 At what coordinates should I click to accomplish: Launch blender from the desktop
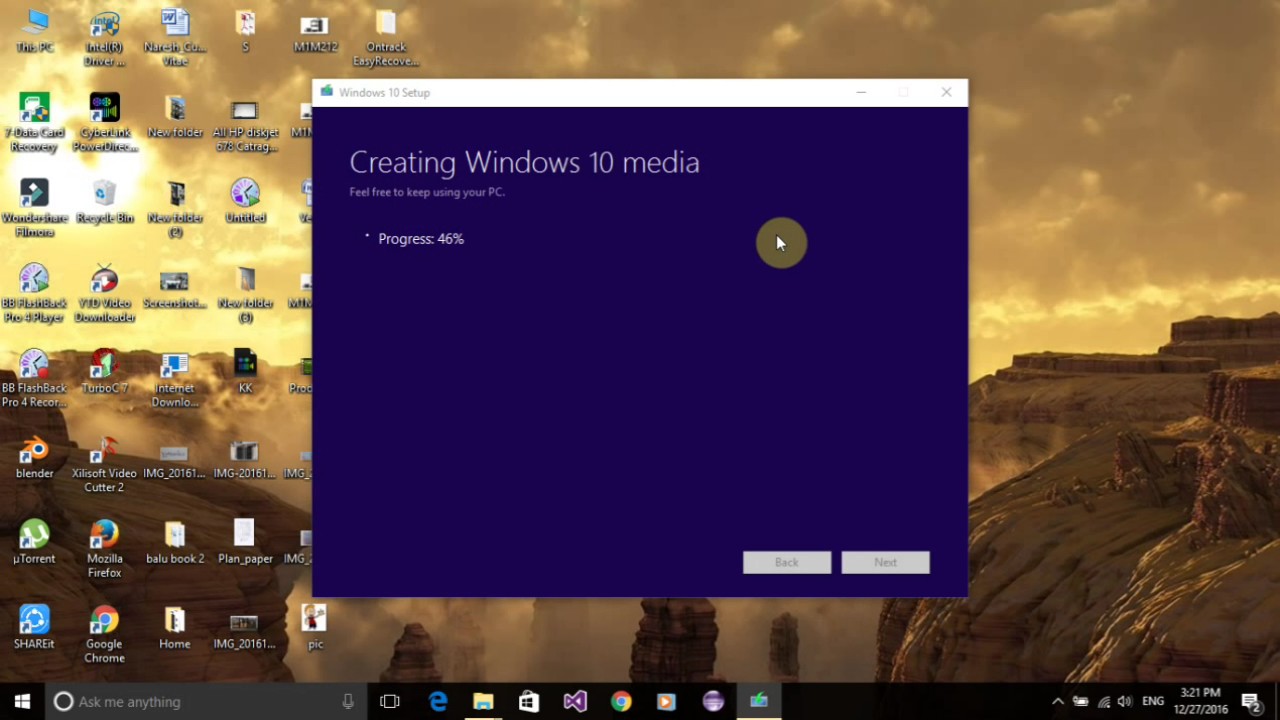tap(35, 456)
